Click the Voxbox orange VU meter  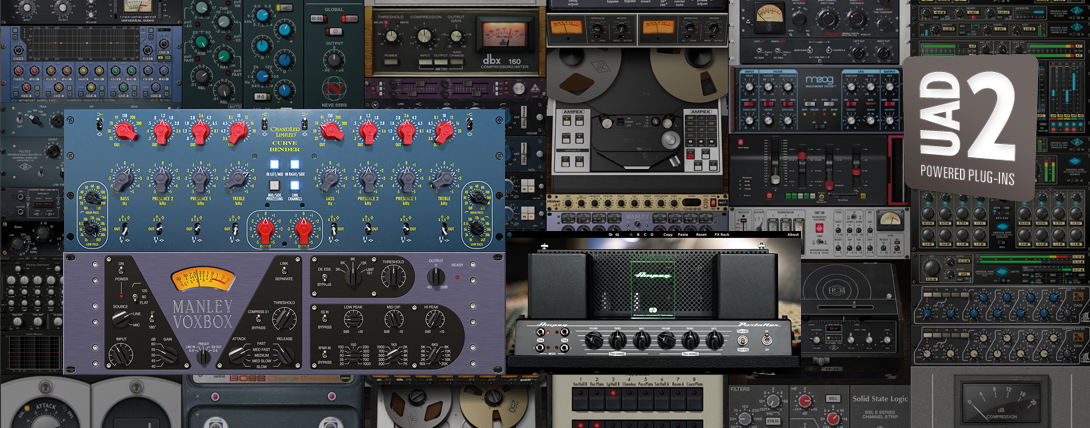tap(203, 279)
